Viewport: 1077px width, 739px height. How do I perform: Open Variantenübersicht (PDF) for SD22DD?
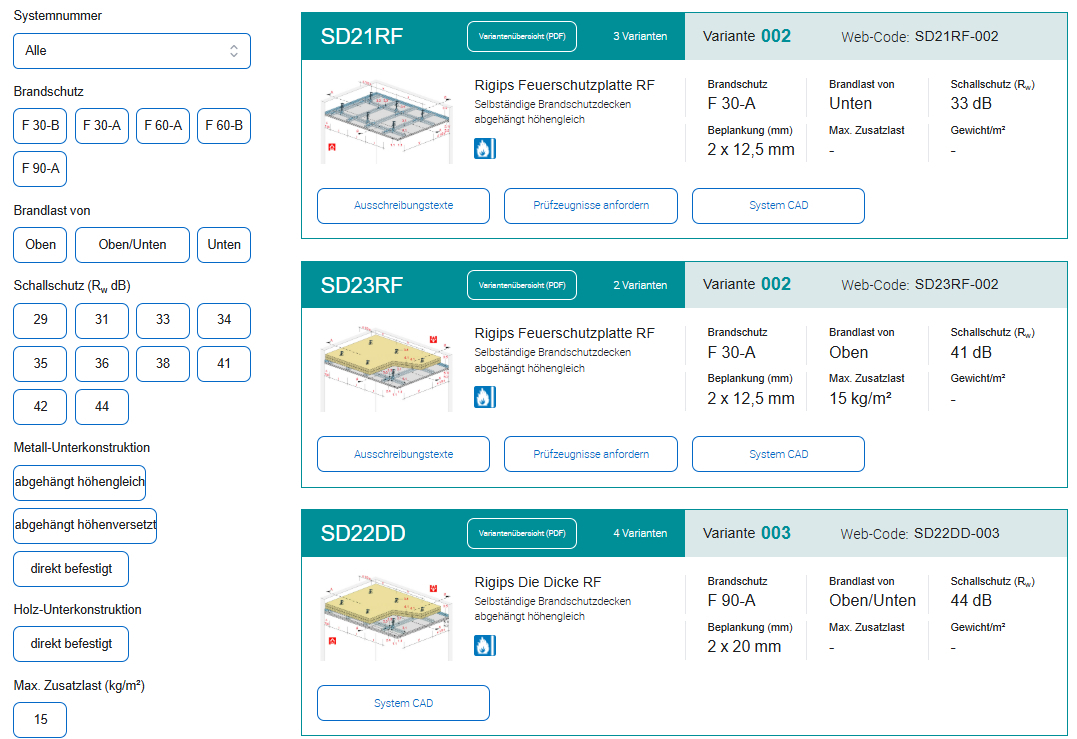[x=522, y=533]
